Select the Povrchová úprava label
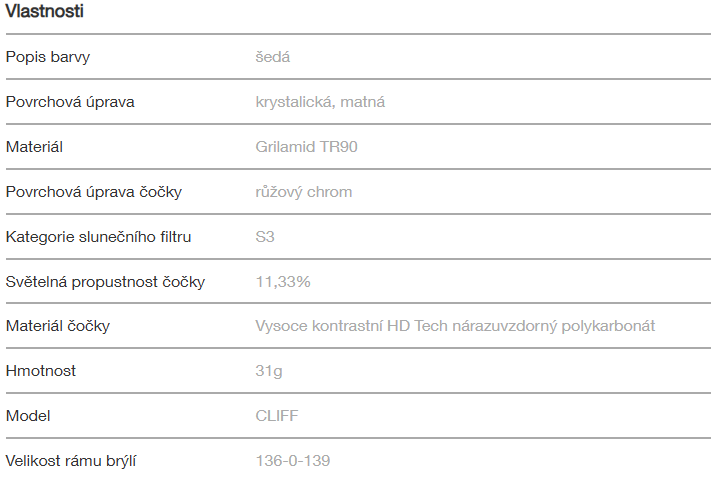 (x=70, y=102)
